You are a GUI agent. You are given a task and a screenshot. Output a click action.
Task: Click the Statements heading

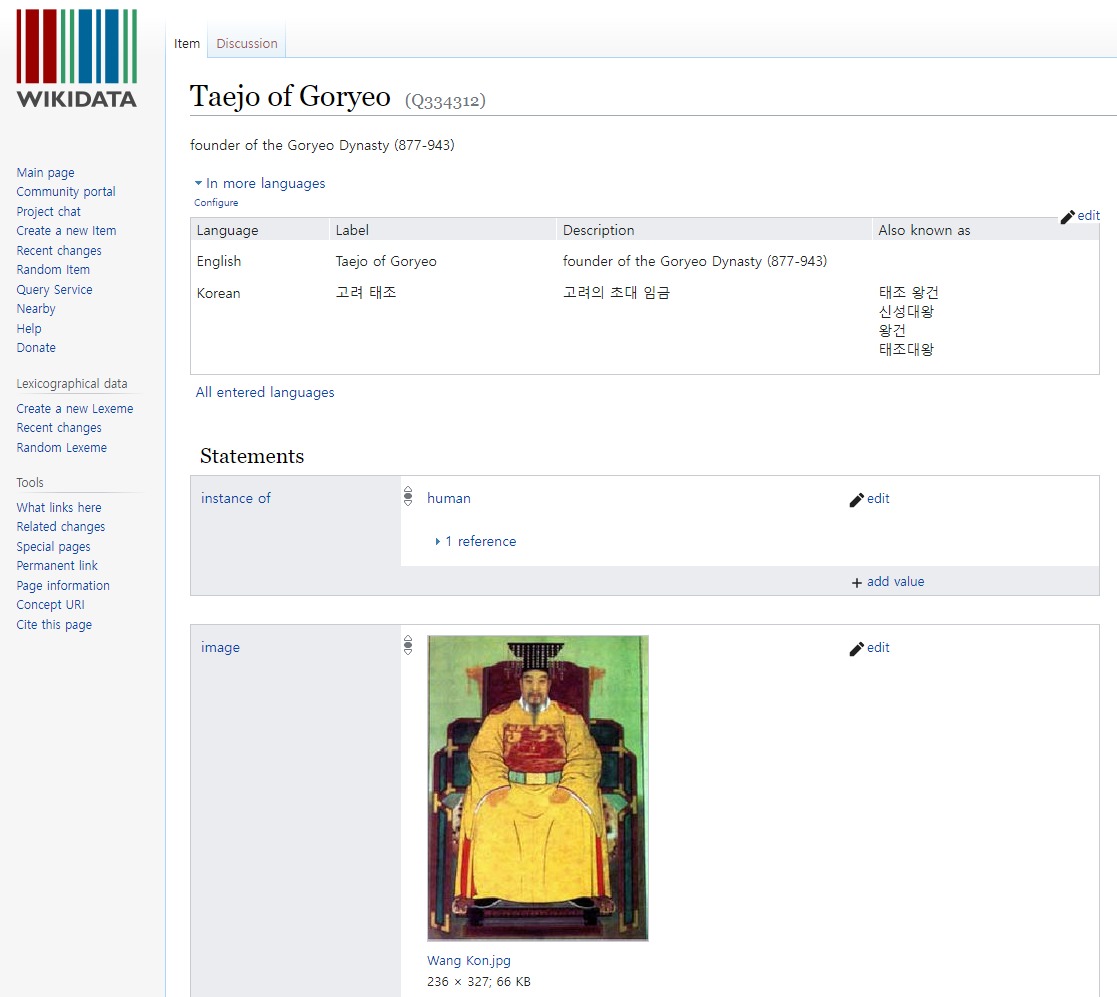pos(252,456)
